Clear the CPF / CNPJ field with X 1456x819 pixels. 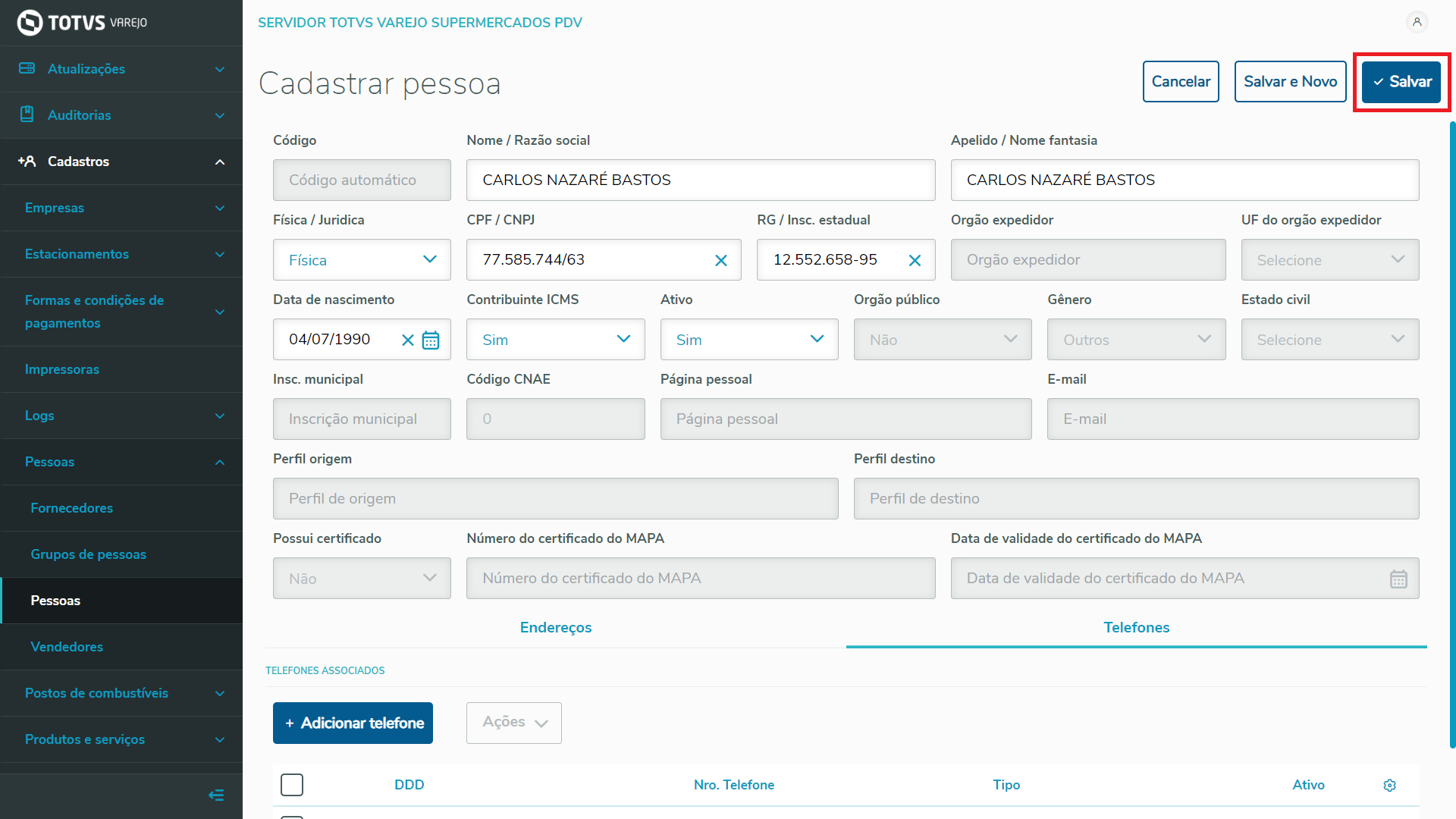[x=720, y=260]
